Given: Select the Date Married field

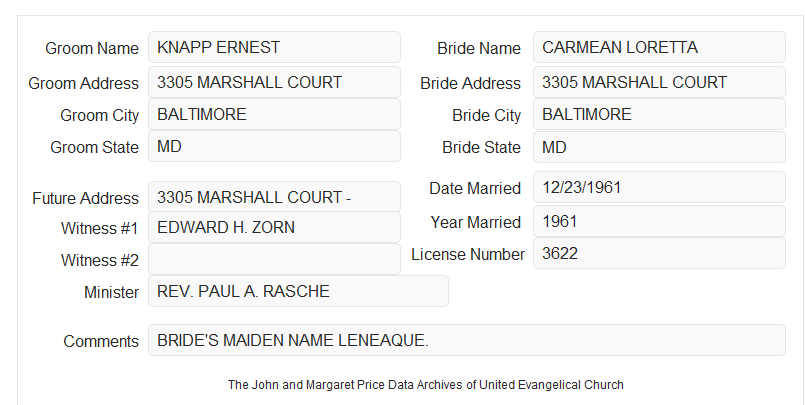Looking at the screenshot, I should point(659,187).
